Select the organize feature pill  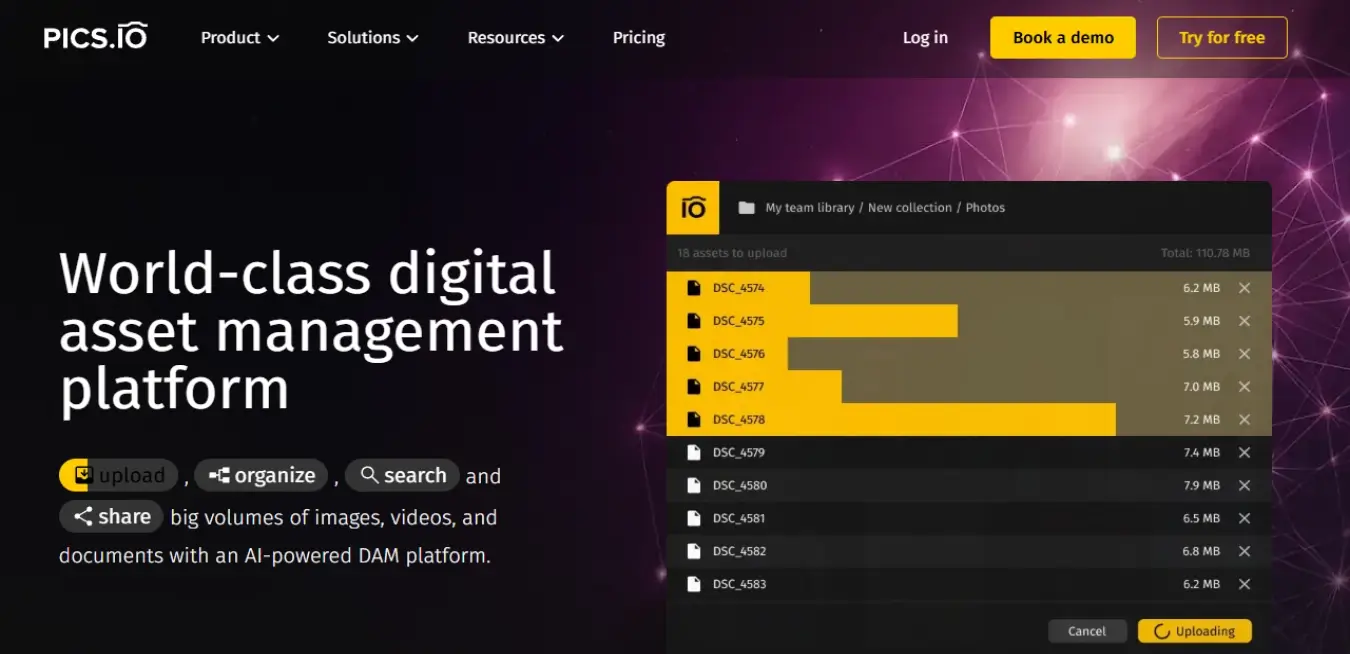[261, 475]
